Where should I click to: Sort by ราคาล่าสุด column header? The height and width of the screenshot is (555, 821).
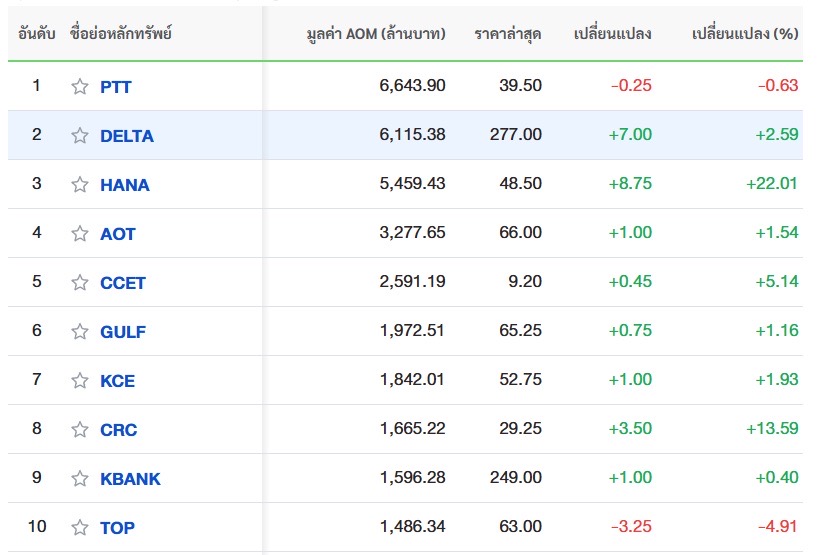pyautogui.click(x=508, y=34)
